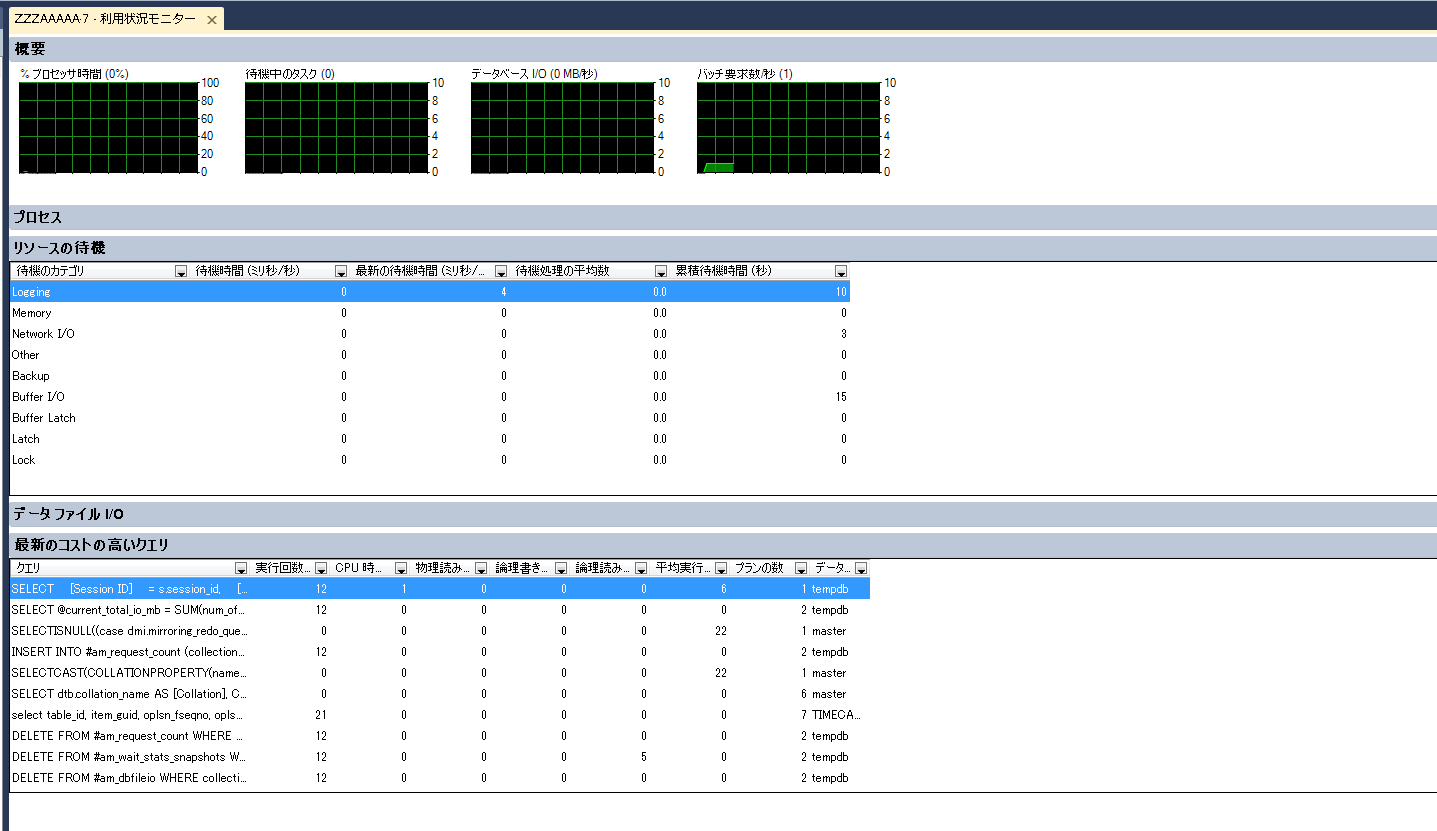Select the ZZZAAAAA-7 利用状況モニター tab
This screenshot has width=1437, height=831.
(x=105, y=20)
